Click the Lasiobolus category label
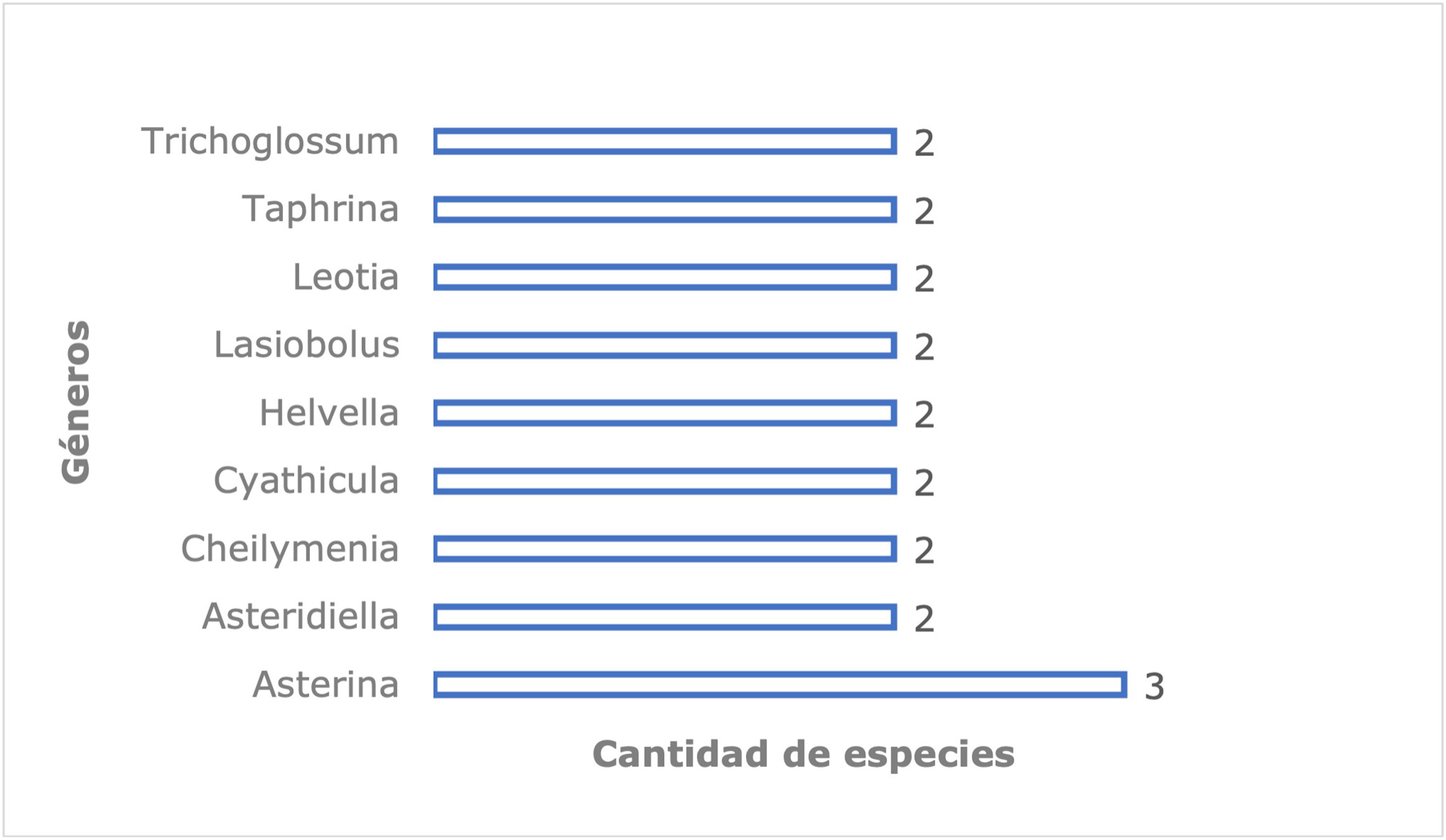 coord(306,345)
